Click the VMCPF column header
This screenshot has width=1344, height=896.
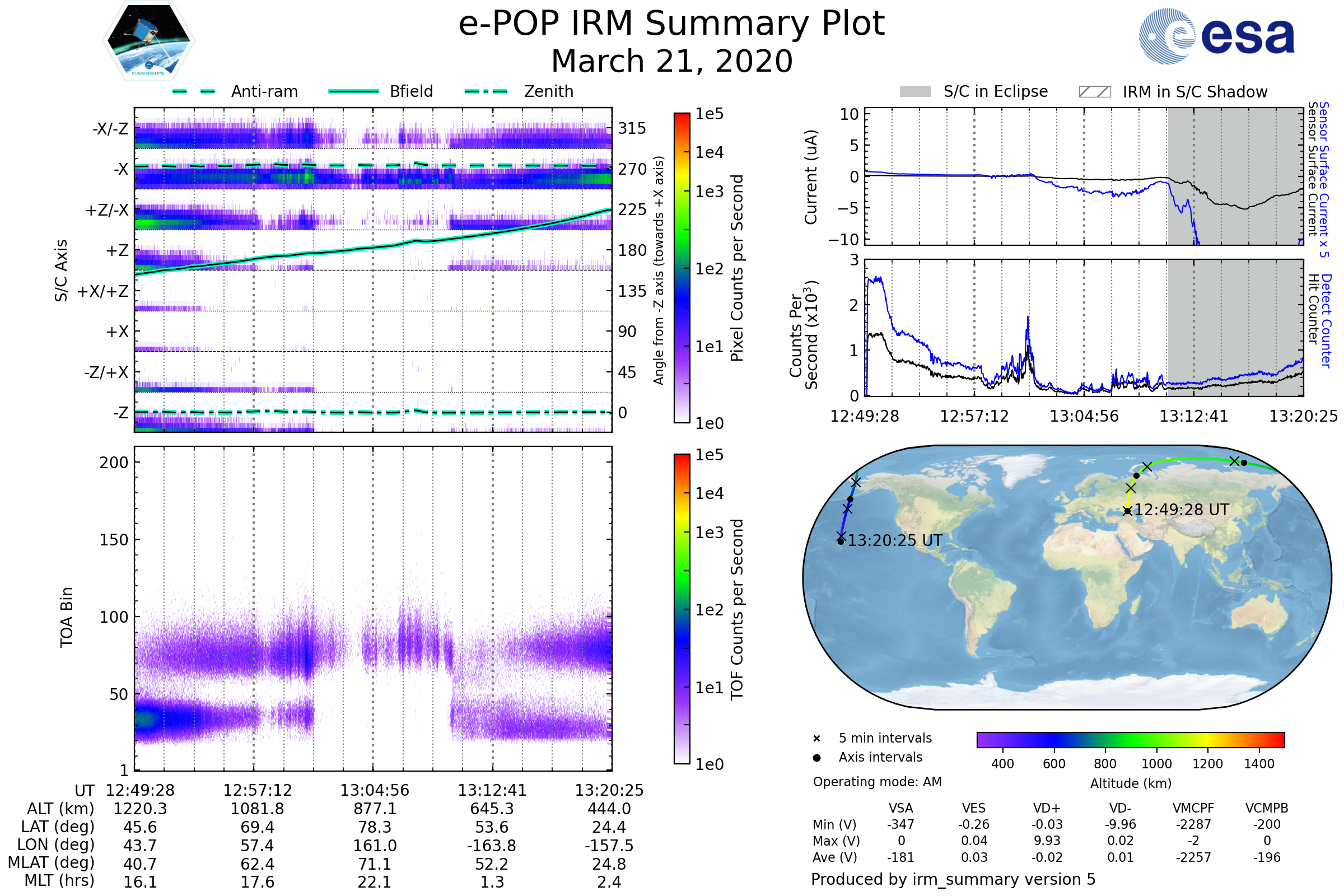1193,808
